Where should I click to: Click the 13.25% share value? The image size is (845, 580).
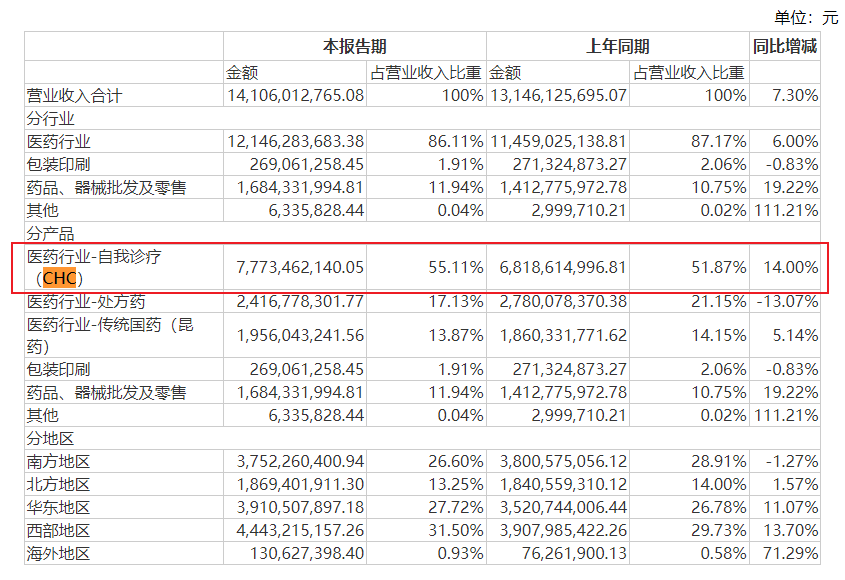(456, 484)
